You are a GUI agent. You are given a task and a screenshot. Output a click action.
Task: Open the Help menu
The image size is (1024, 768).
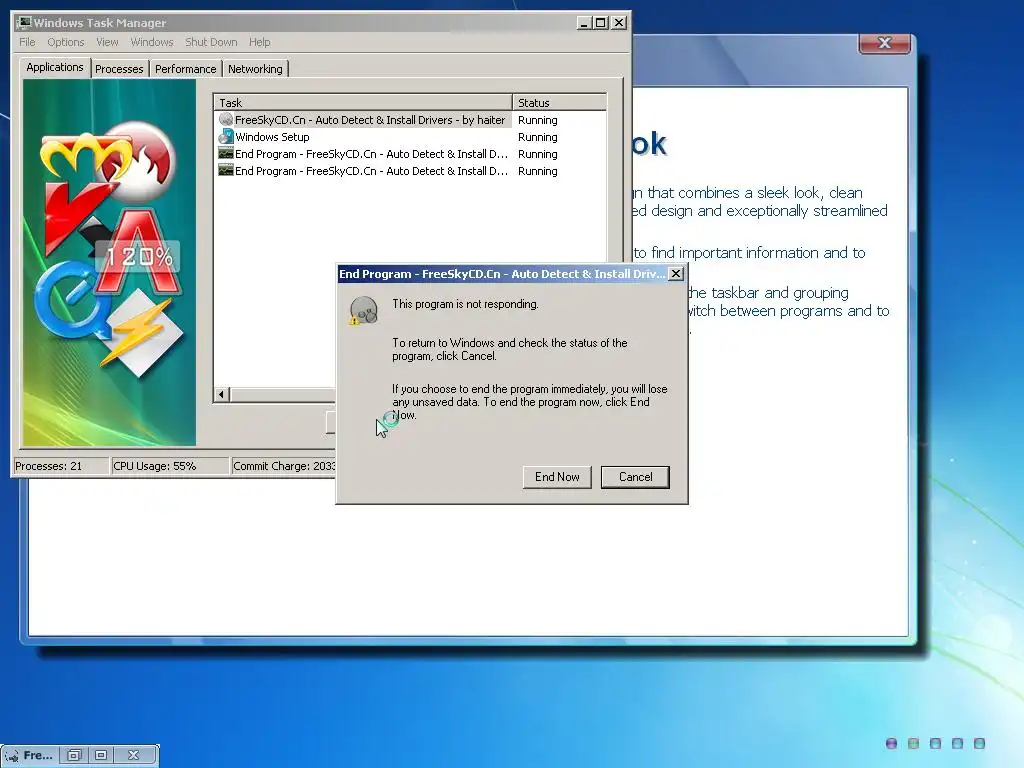[x=259, y=42]
